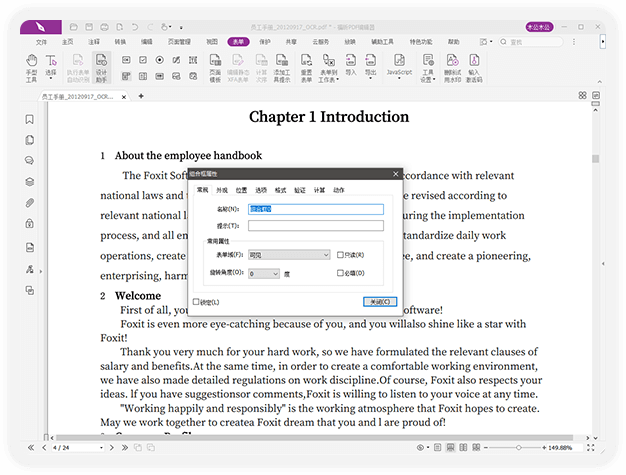Open the Form Field (表单域) visibility dropdown
The width and height of the screenshot is (626, 475).
tap(289, 255)
